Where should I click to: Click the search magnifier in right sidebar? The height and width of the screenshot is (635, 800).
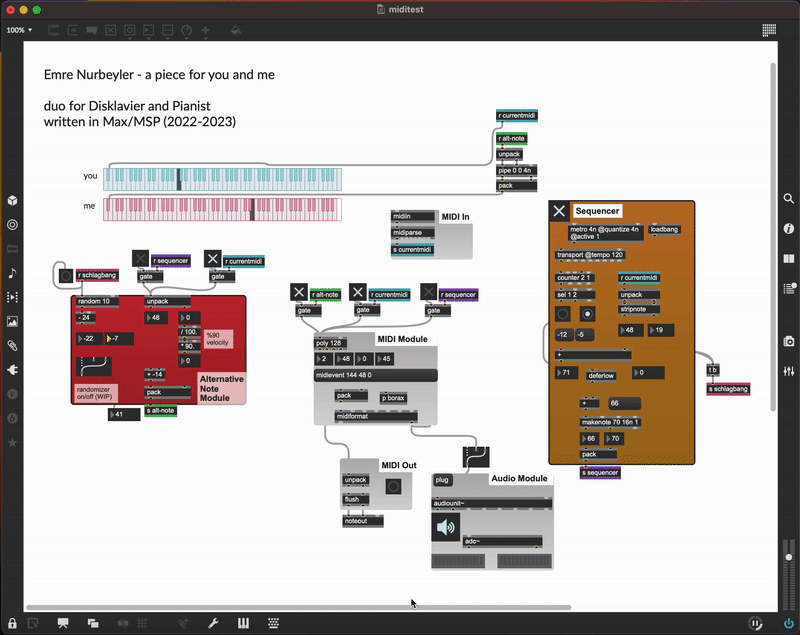pyautogui.click(x=789, y=199)
